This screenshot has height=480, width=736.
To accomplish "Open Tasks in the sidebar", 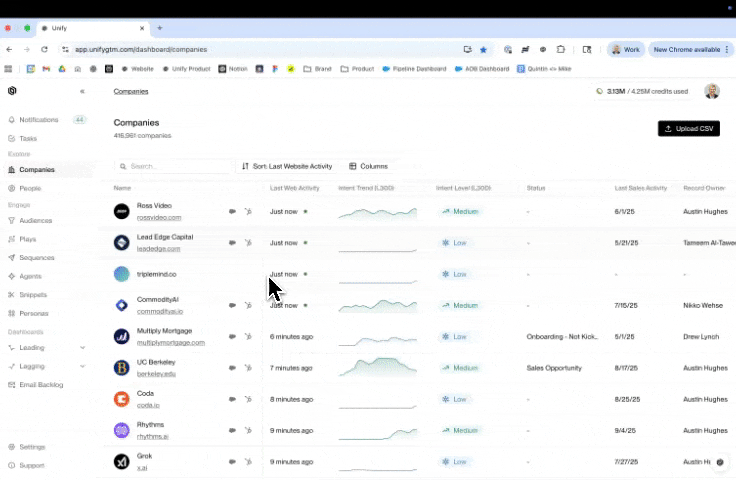I will click(x=28, y=138).
